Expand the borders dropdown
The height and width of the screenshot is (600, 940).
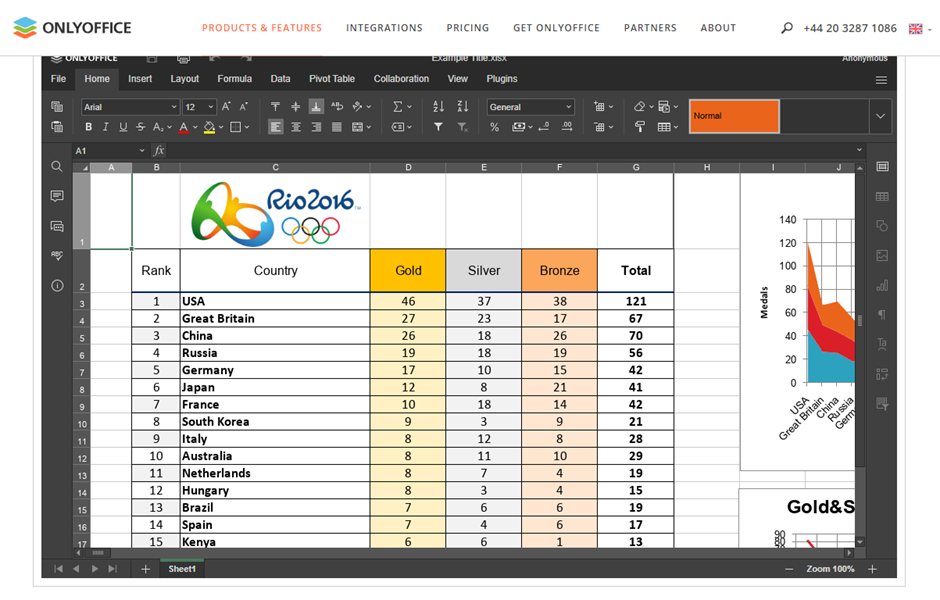click(246, 127)
